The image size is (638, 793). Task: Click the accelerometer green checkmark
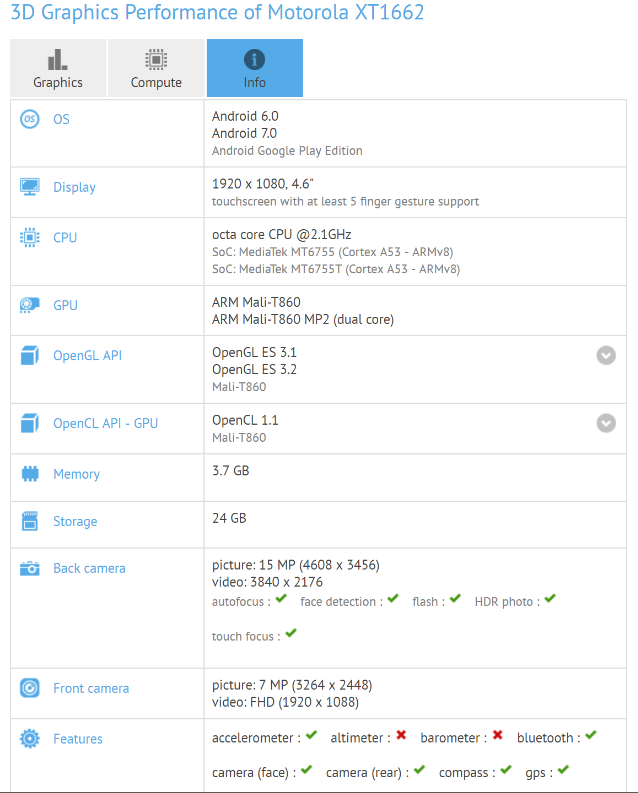311,735
